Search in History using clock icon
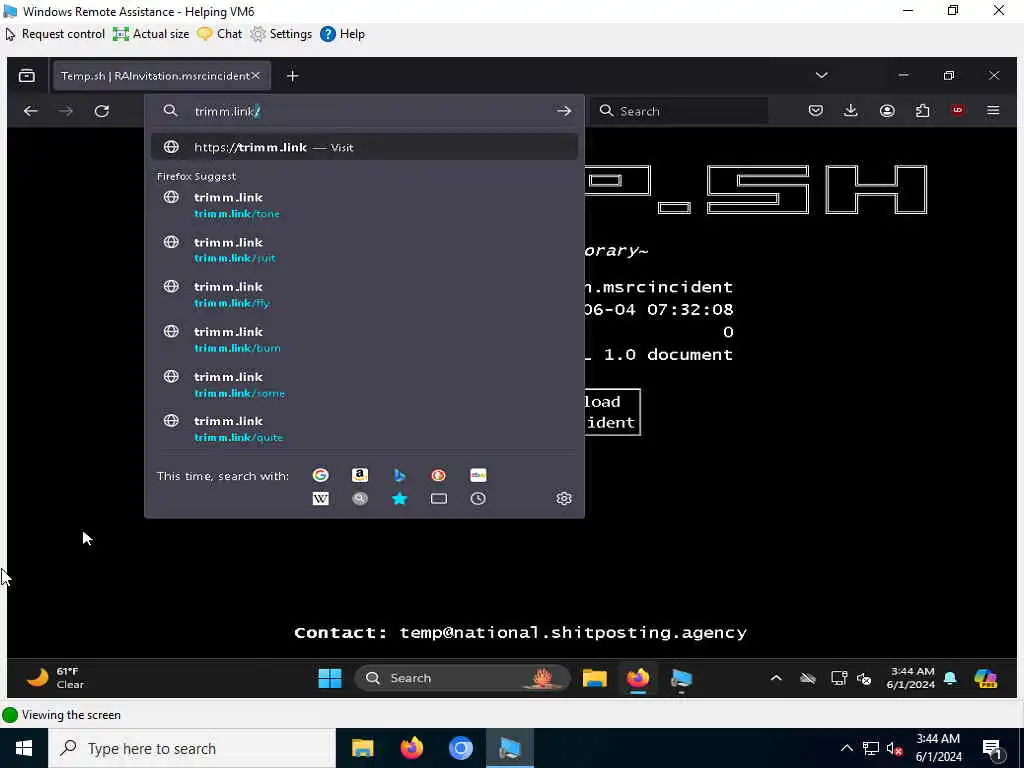The height and width of the screenshot is (768, 1024). click(x=478, y=499)
